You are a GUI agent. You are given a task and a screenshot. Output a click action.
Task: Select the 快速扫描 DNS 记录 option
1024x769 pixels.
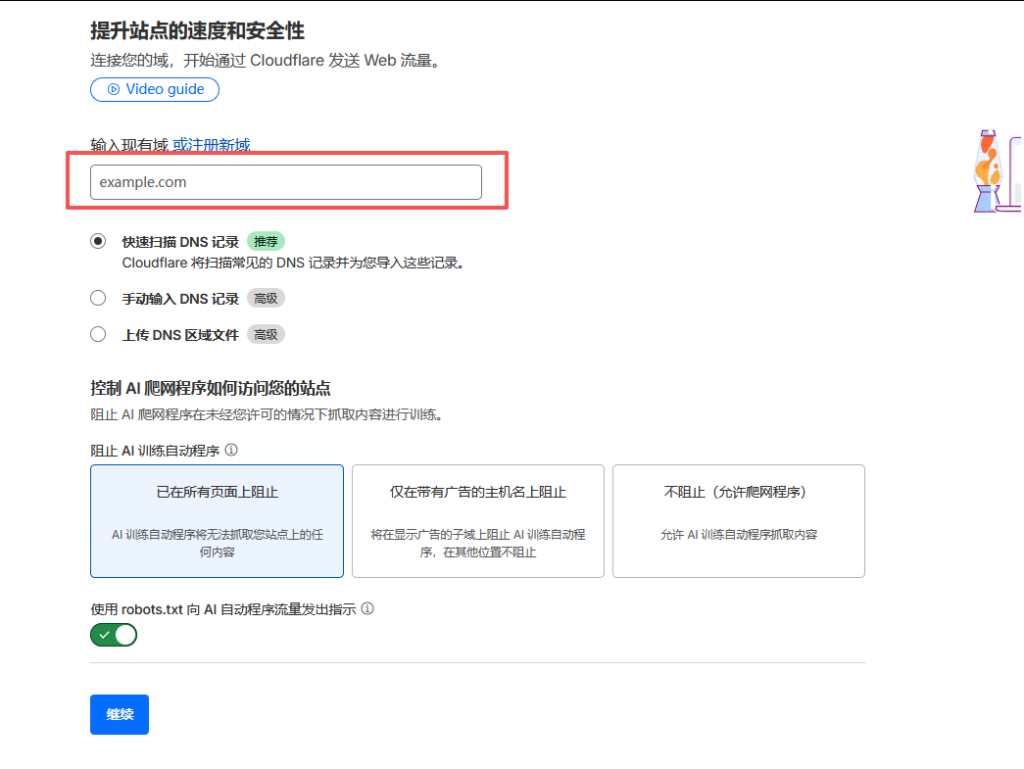pos(98,241)
